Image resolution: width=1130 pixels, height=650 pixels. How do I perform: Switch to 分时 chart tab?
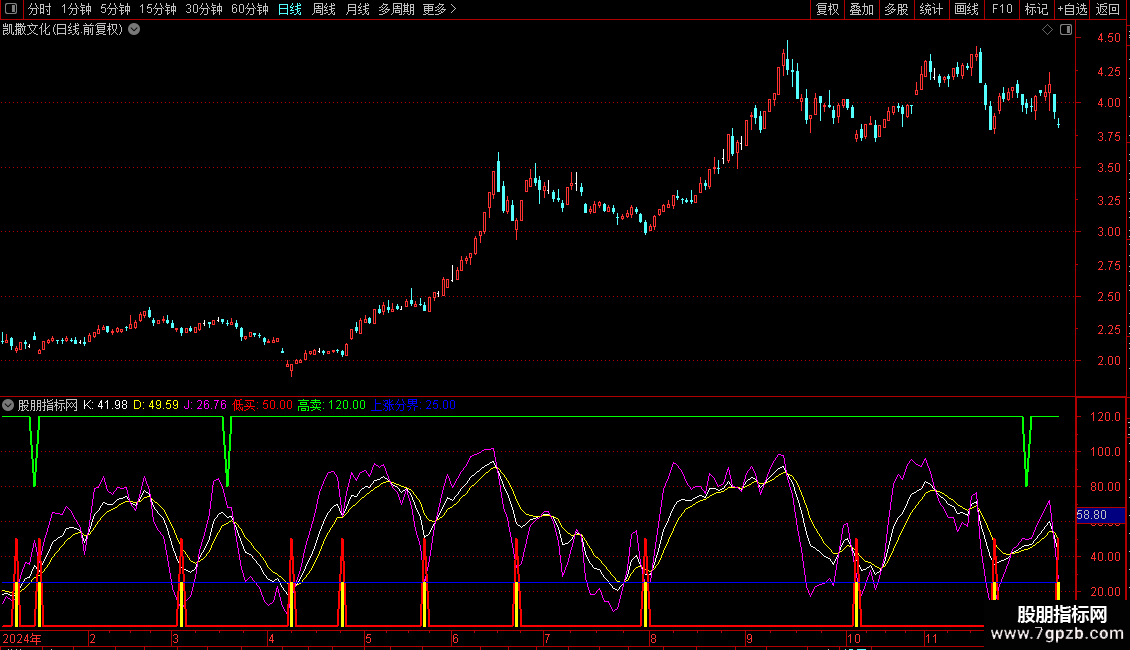(x=40, y=9)
